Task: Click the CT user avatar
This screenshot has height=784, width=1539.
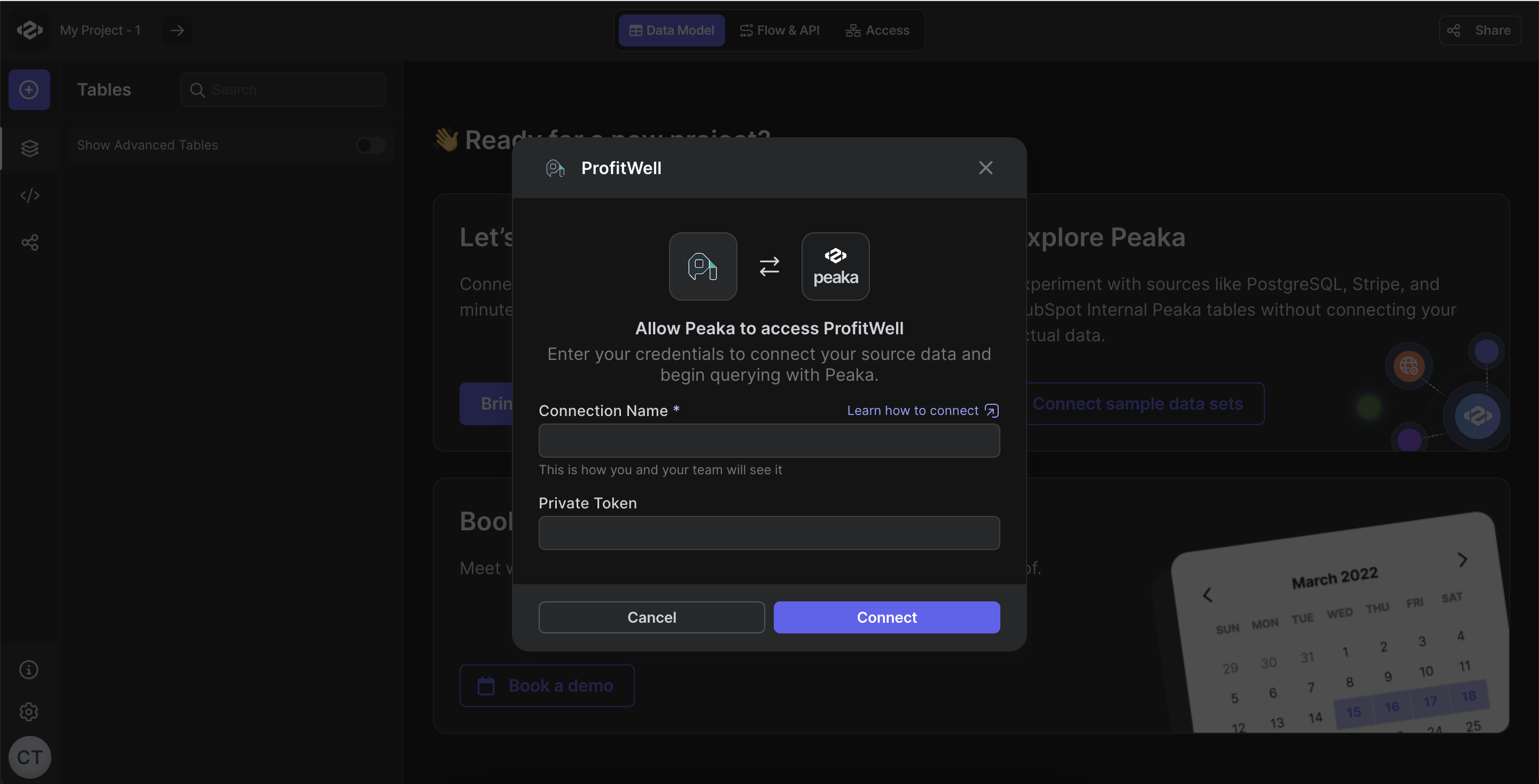Action: click(29, 757)
